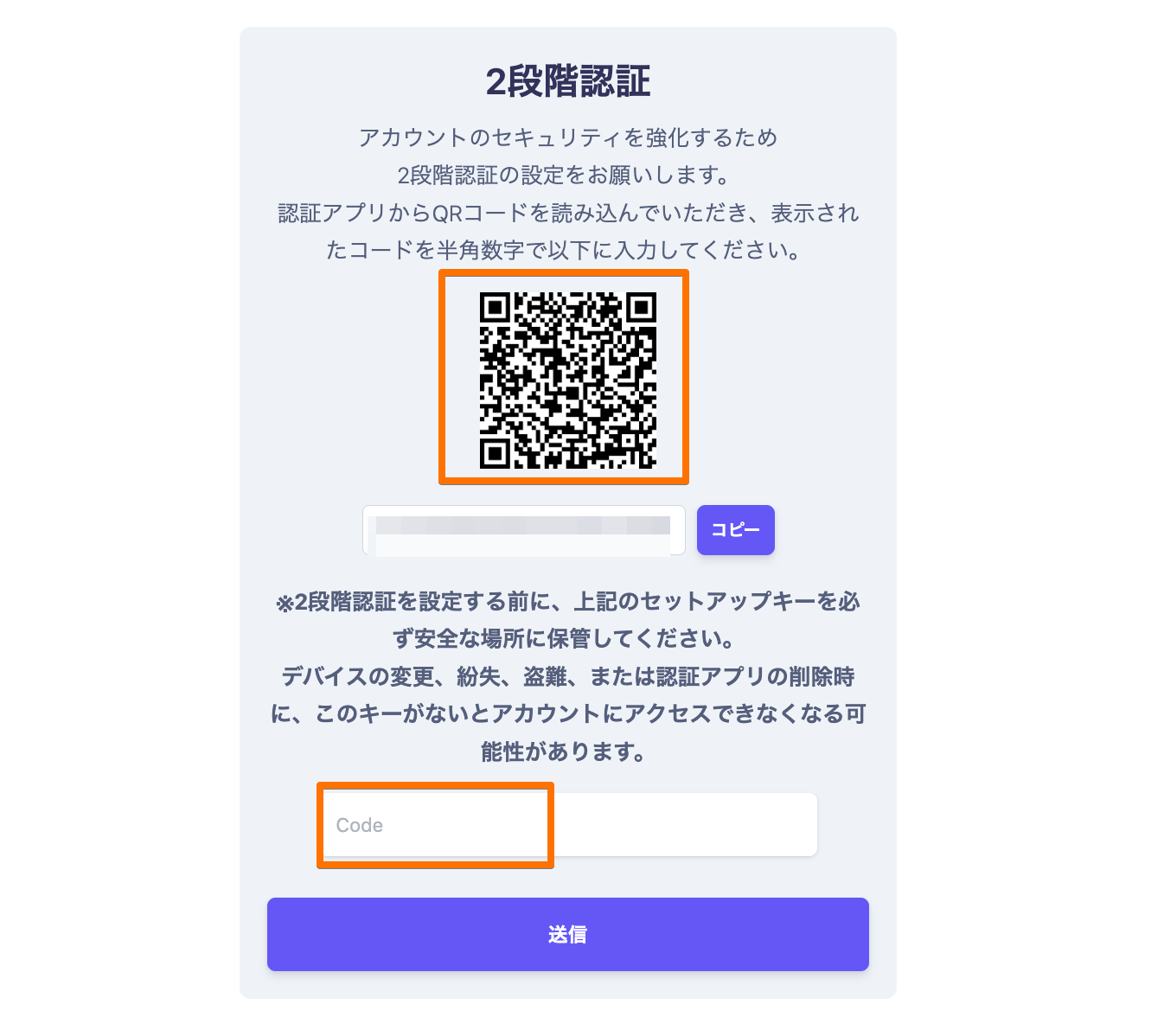Click the bold line starting ※2段階認証を設定する前に

point(568,602)
